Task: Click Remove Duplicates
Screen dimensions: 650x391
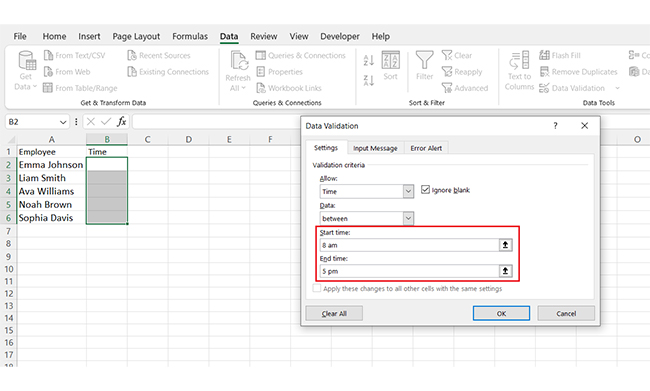Action: (x=579, y=72)
